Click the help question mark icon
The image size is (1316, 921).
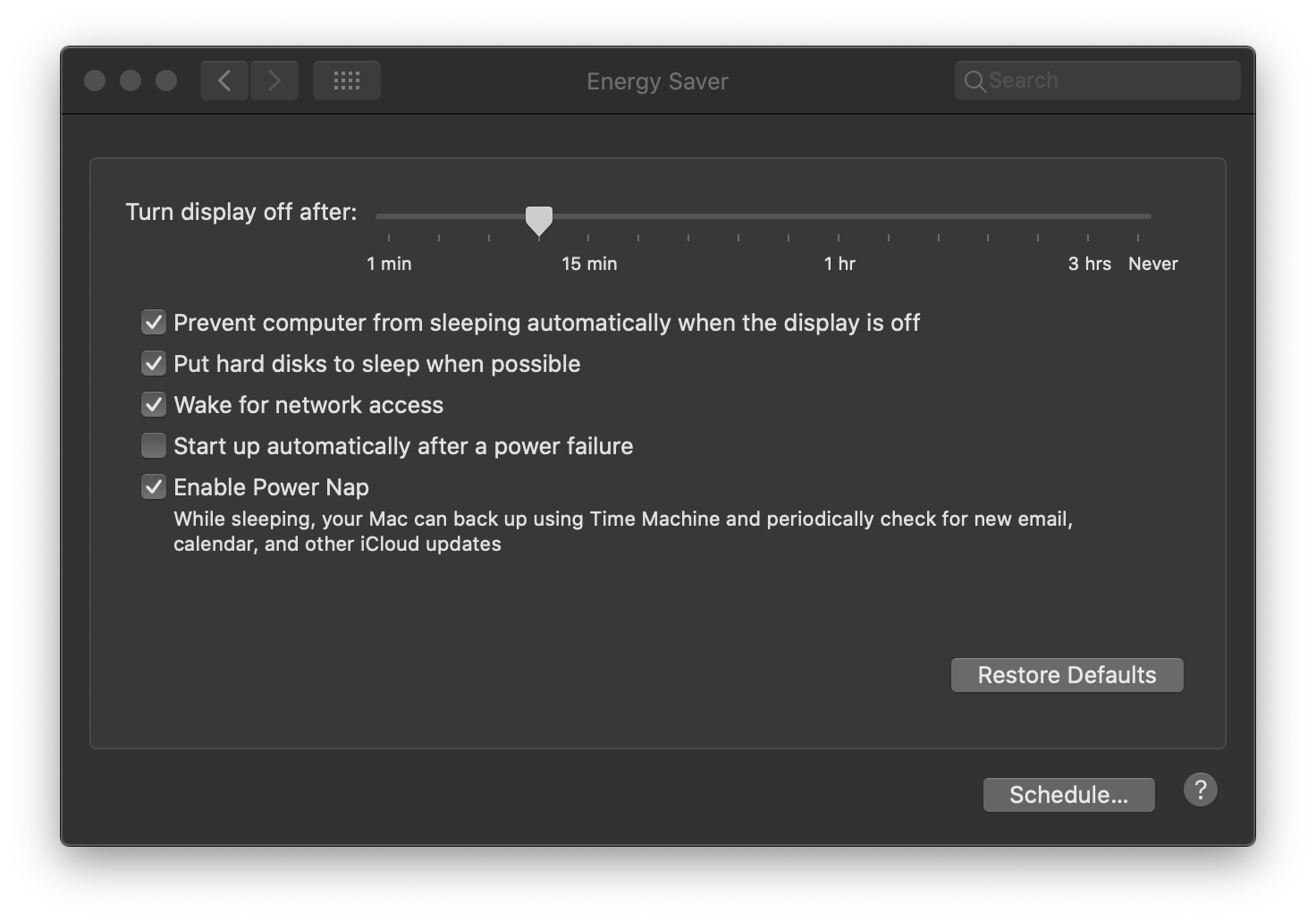pyautogui.click(x=1201, y=790)
